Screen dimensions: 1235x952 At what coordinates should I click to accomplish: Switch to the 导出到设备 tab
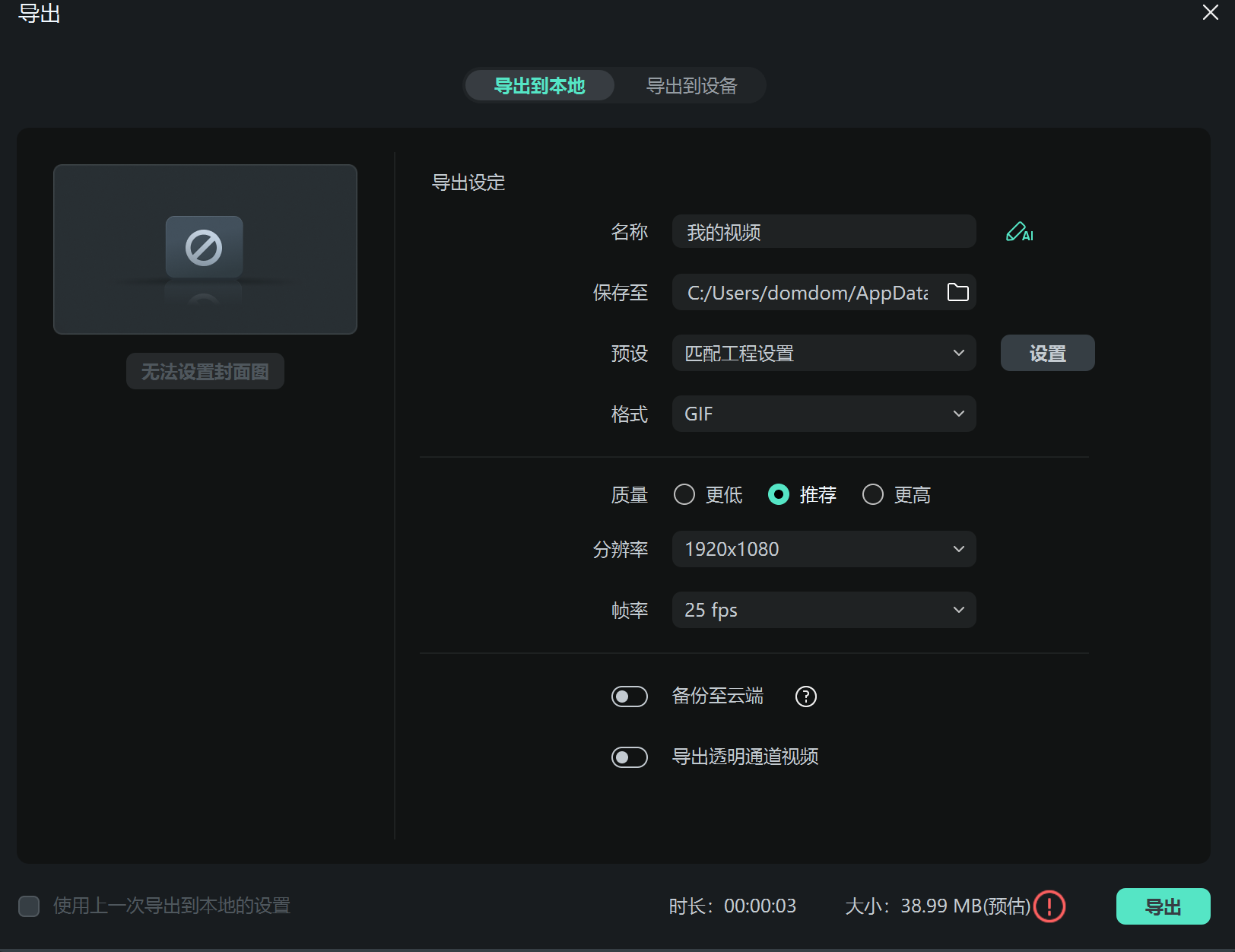tap(691, 86)
